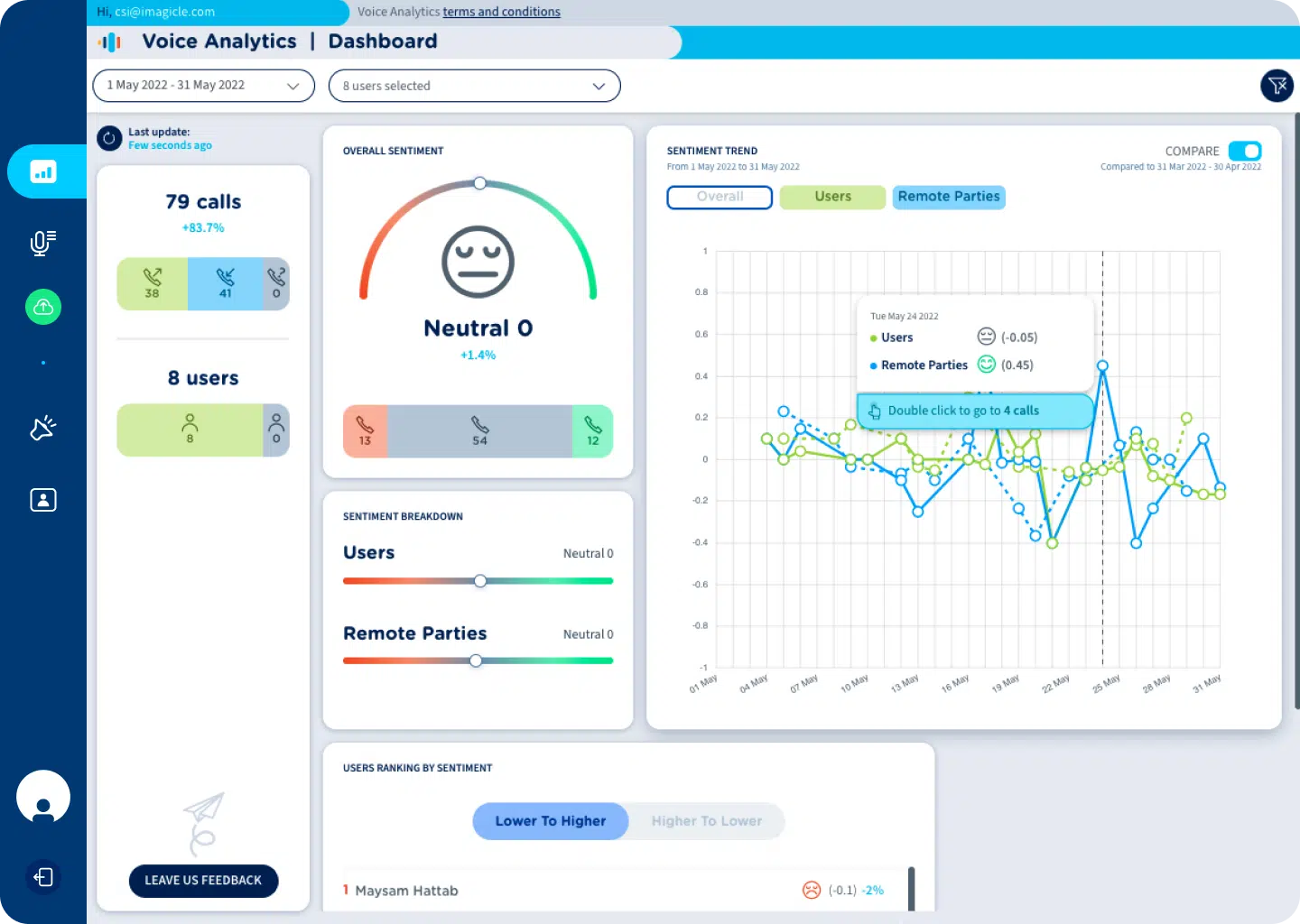Open the contact card sidebar icon

click(x=43, y=500)
